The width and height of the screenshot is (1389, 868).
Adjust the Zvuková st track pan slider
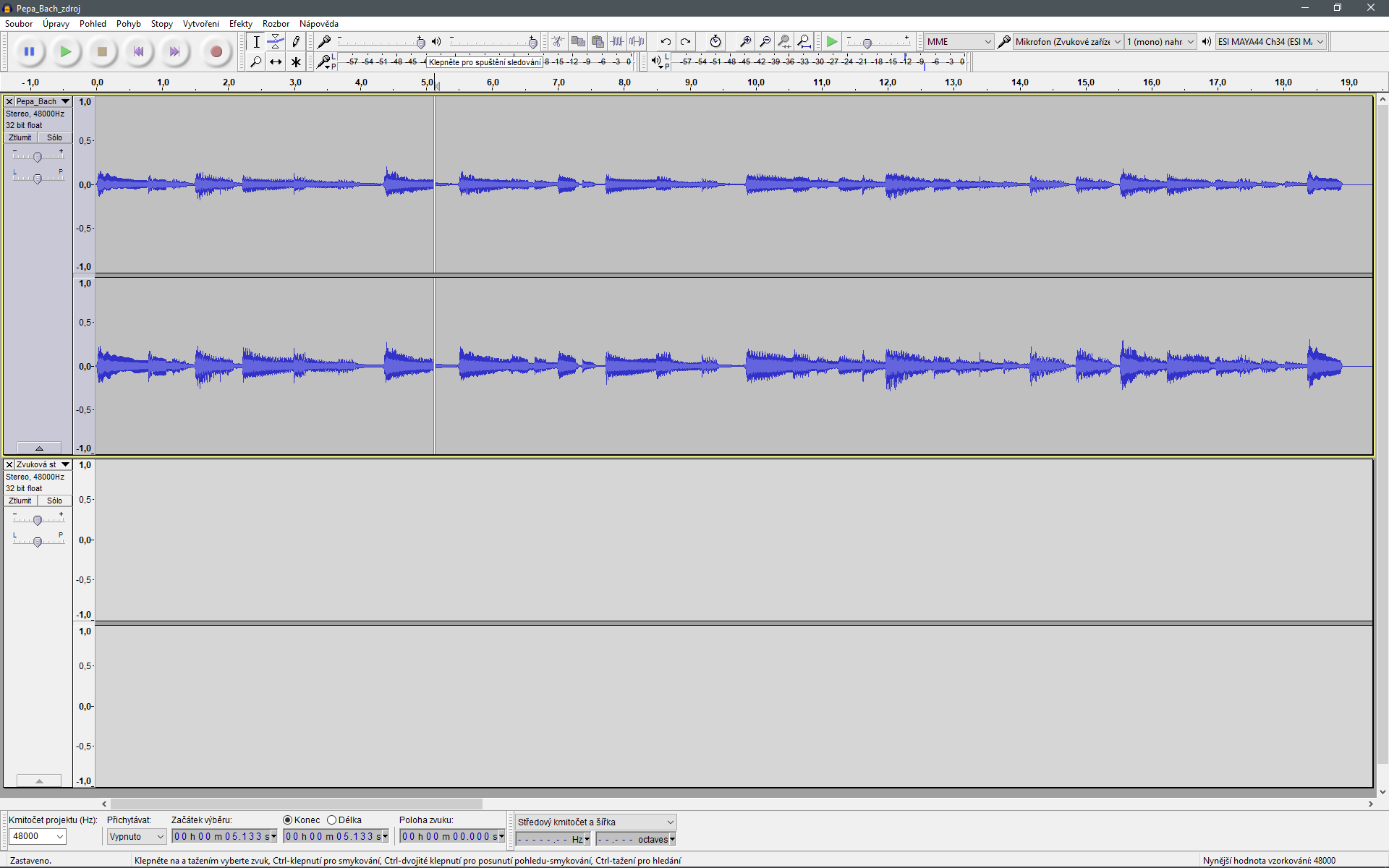pos(38,541)
